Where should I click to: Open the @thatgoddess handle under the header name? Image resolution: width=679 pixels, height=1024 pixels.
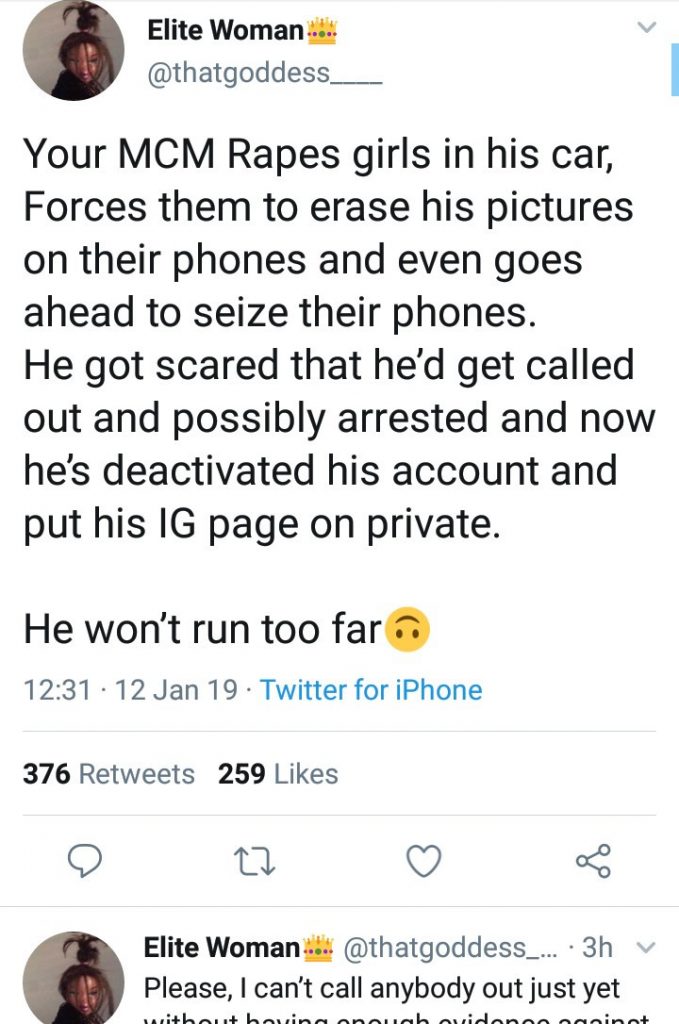point(264,74)
